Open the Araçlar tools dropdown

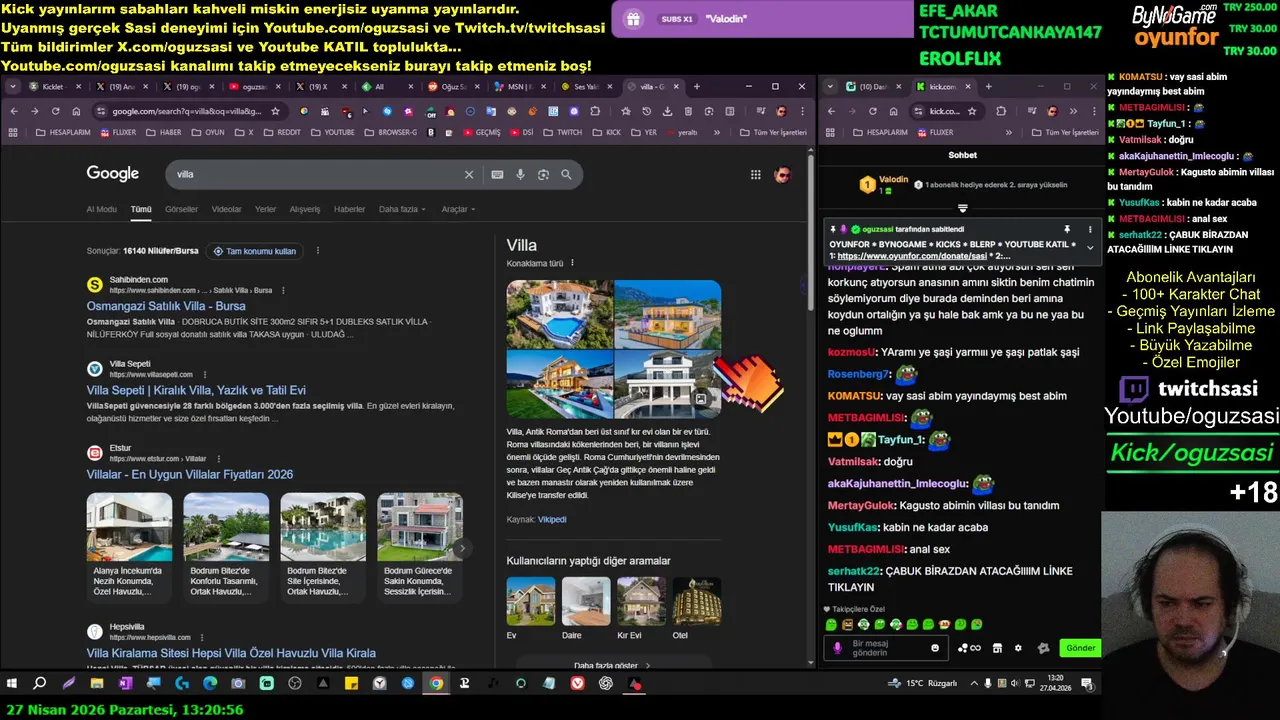(x=458, y=209)
